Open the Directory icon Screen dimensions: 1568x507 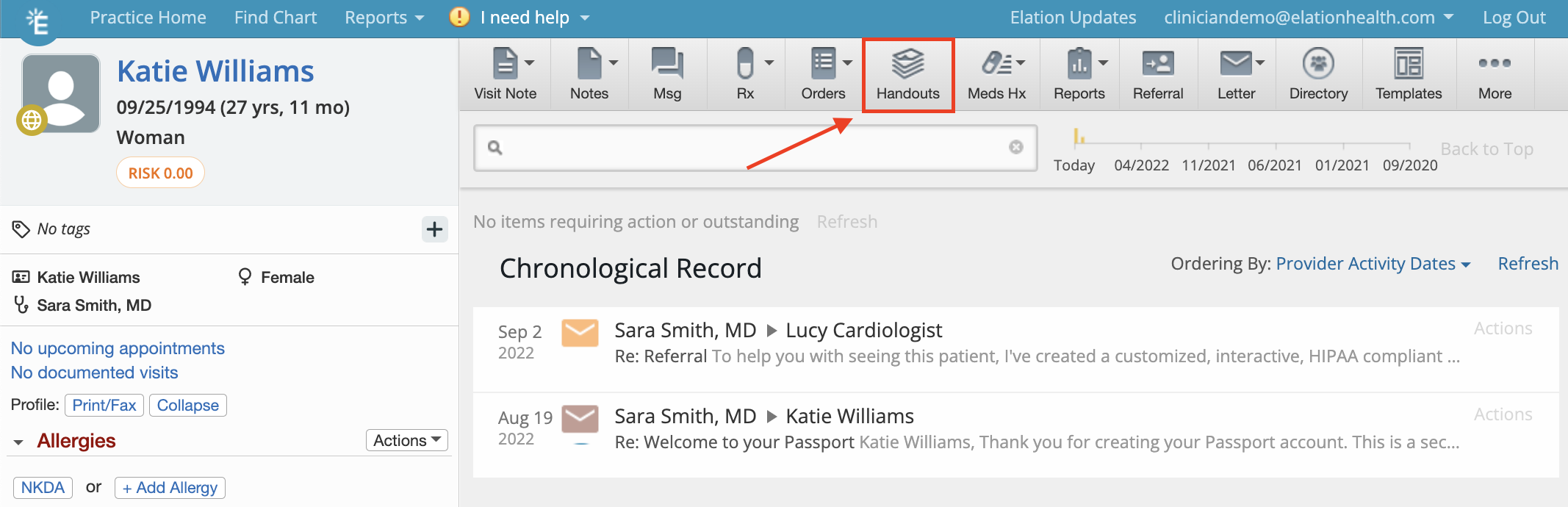1318,63
